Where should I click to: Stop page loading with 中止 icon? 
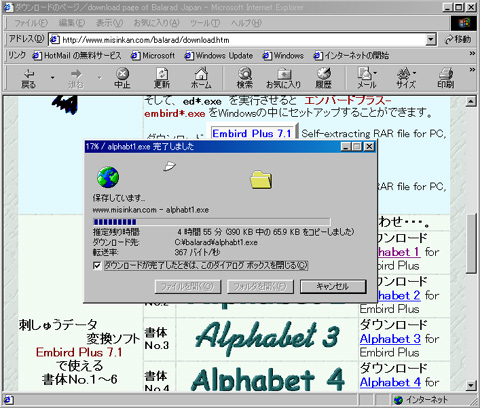[122, 78]
